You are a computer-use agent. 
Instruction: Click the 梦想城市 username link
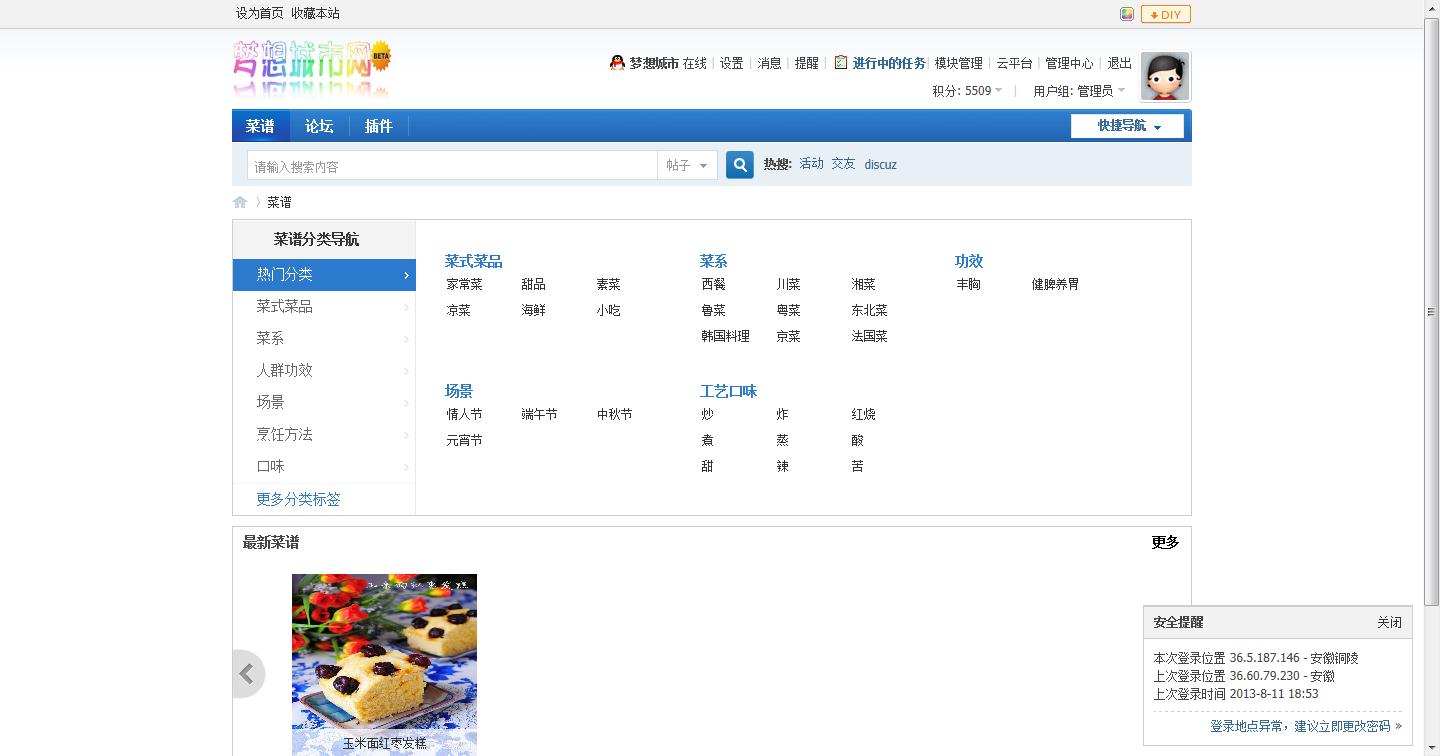pyautogui.click(x=654, y=63)
